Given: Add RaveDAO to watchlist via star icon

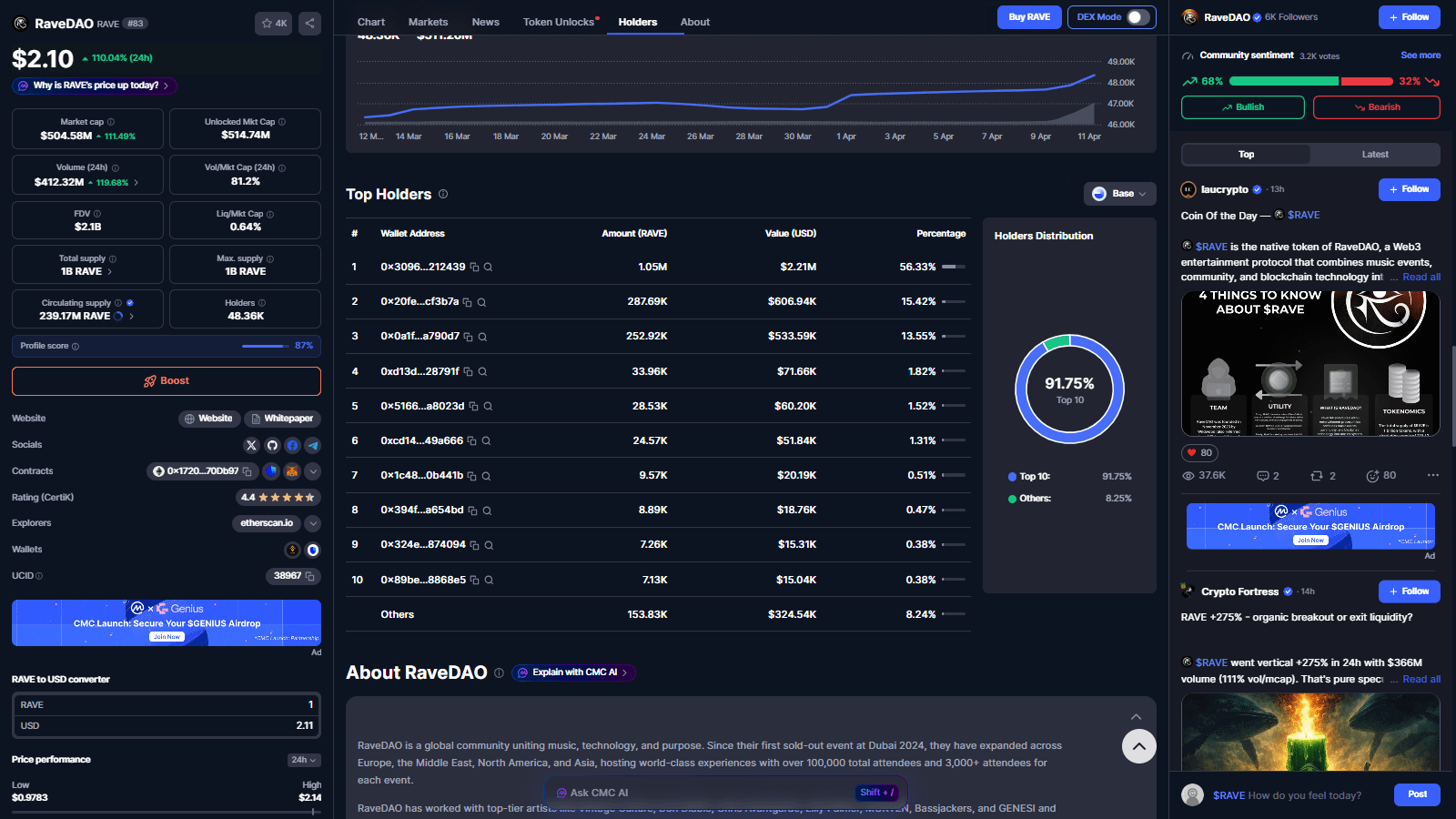Looking at the screenshot, I should 274,24.
